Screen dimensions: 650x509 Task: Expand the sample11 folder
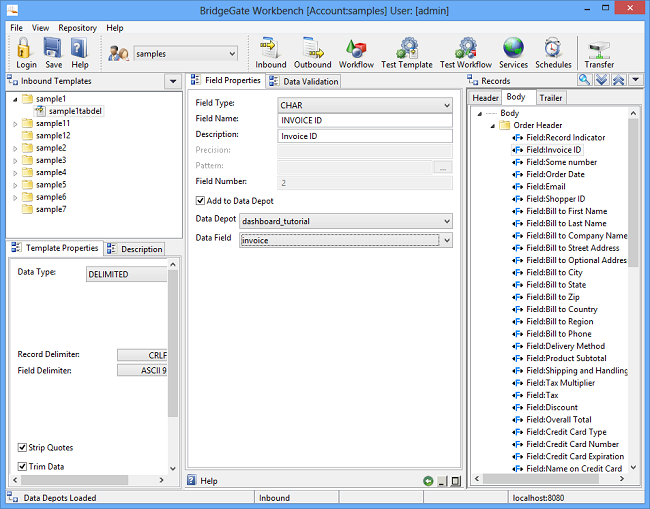tap(15, 124)
